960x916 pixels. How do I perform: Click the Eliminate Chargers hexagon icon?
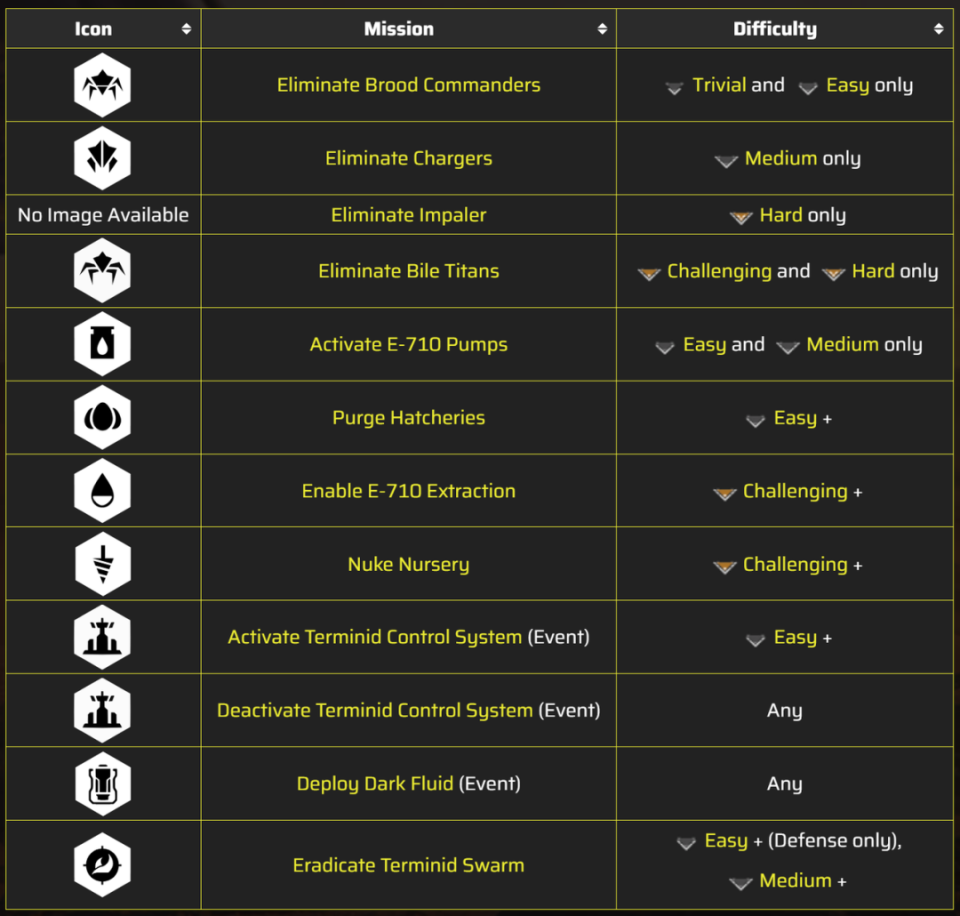(x=102, y=158)
